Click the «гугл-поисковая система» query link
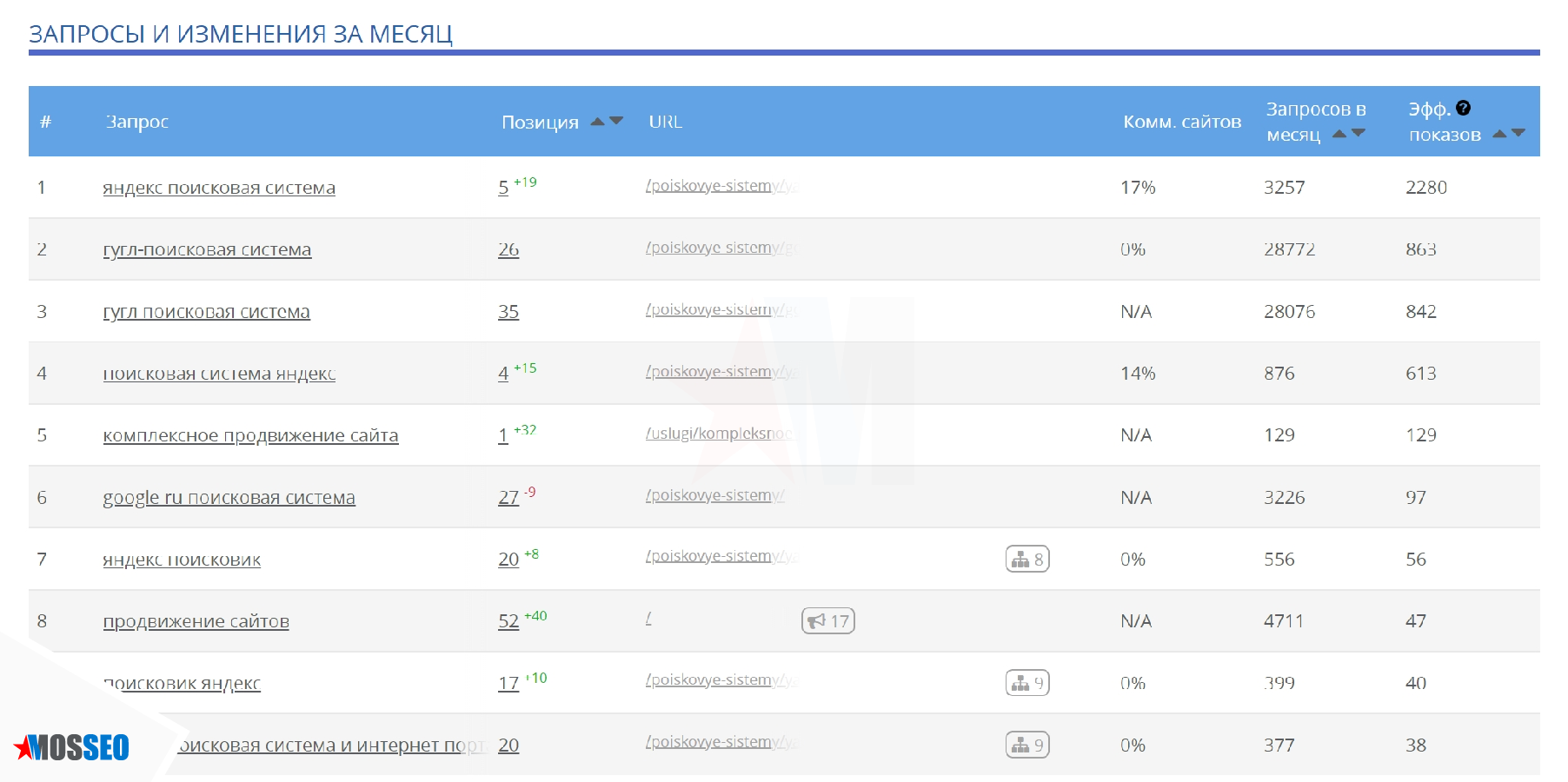Image resolution: width=1568 pixels, height=782 pixels. (207, 249)
